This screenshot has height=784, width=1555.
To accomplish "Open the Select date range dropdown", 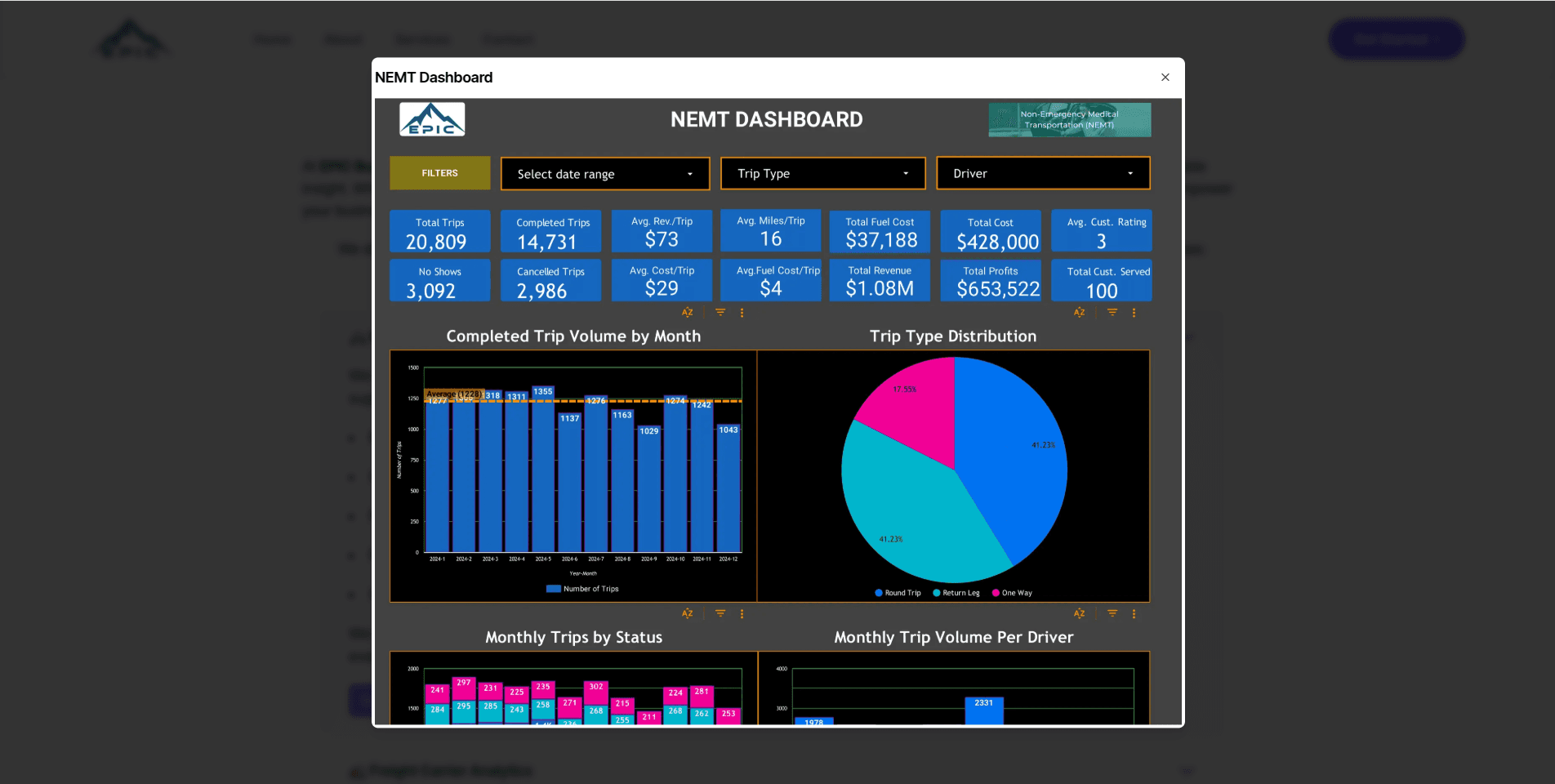I will (605, 174).
